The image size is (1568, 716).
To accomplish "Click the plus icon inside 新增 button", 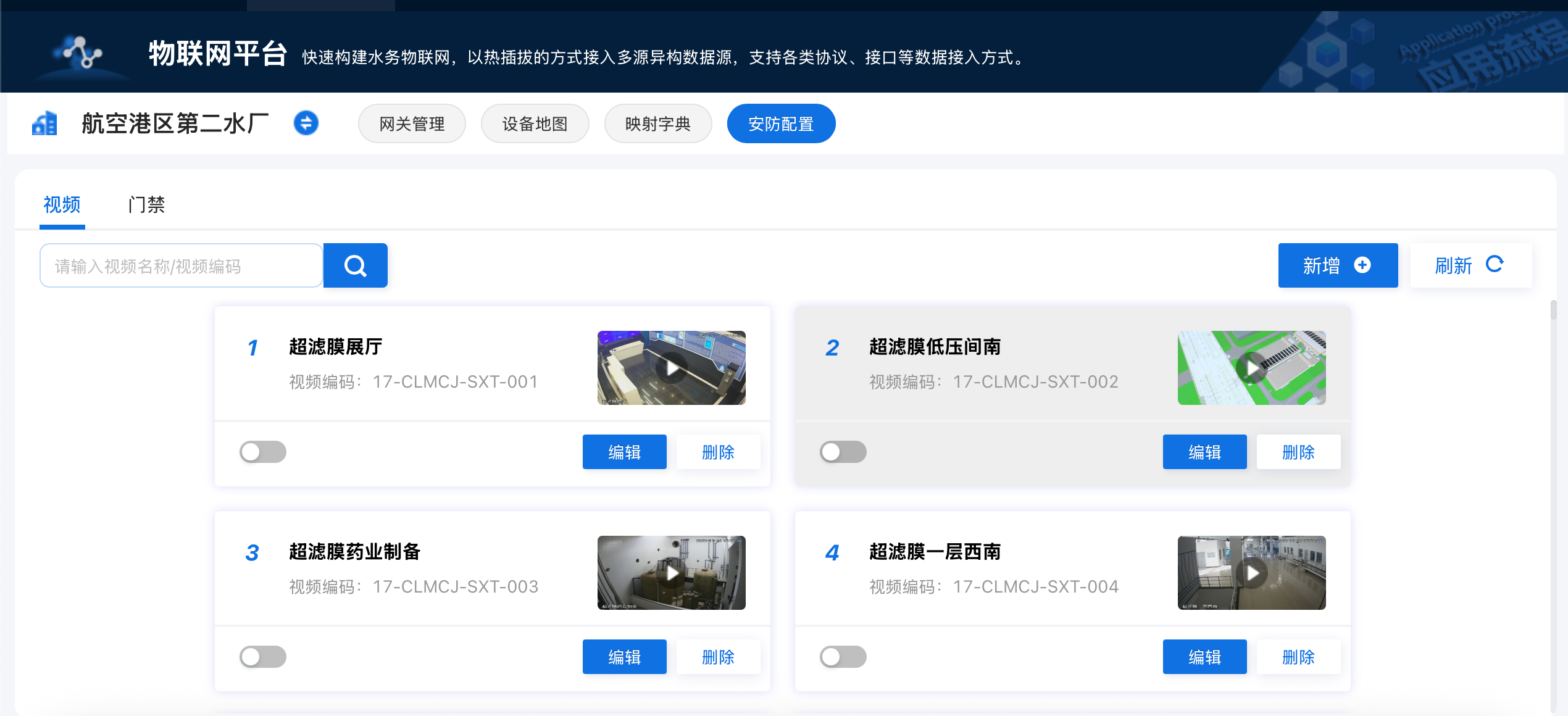I will point(1363,264).
